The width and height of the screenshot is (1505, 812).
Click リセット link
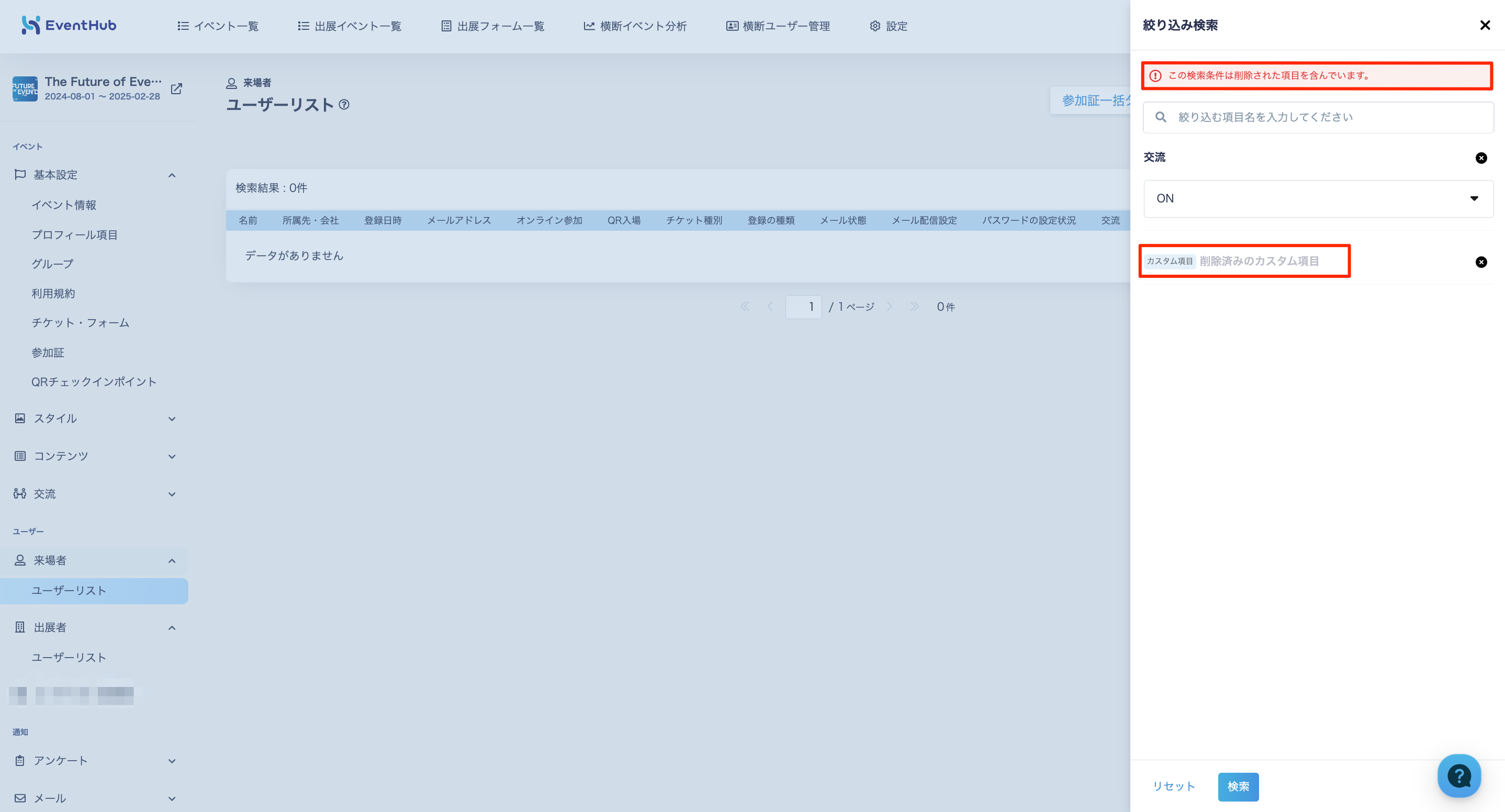[1174, 786]
